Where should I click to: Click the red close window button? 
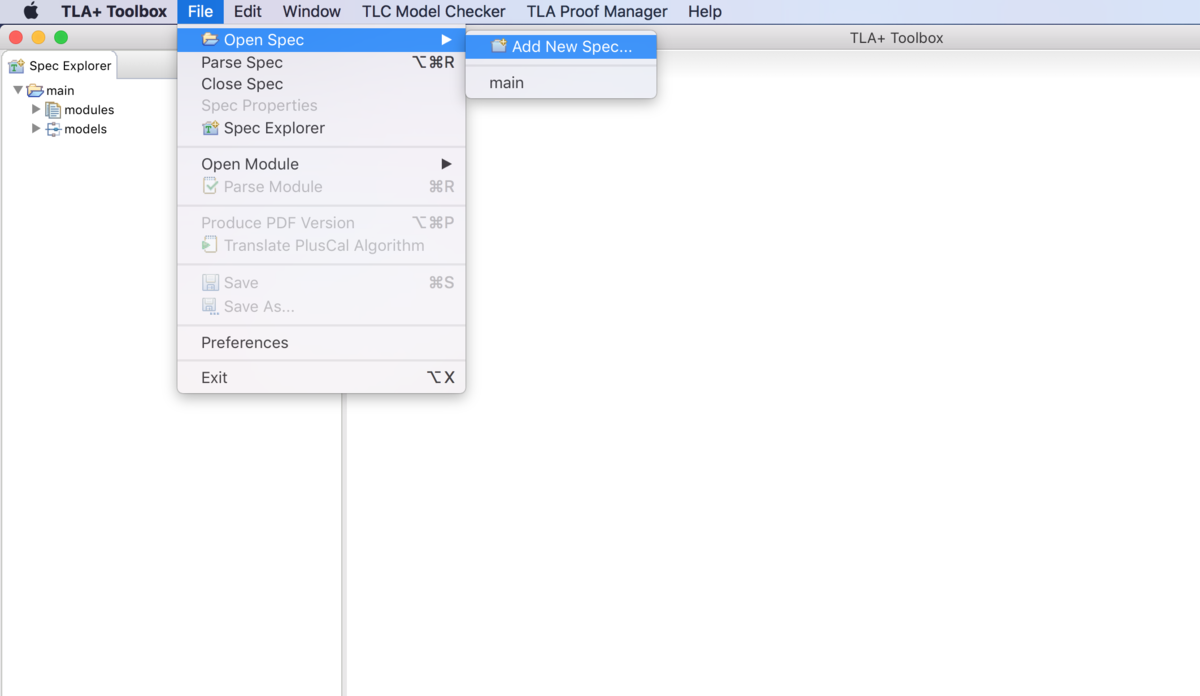pyautogui.click(x=16, y=37)
